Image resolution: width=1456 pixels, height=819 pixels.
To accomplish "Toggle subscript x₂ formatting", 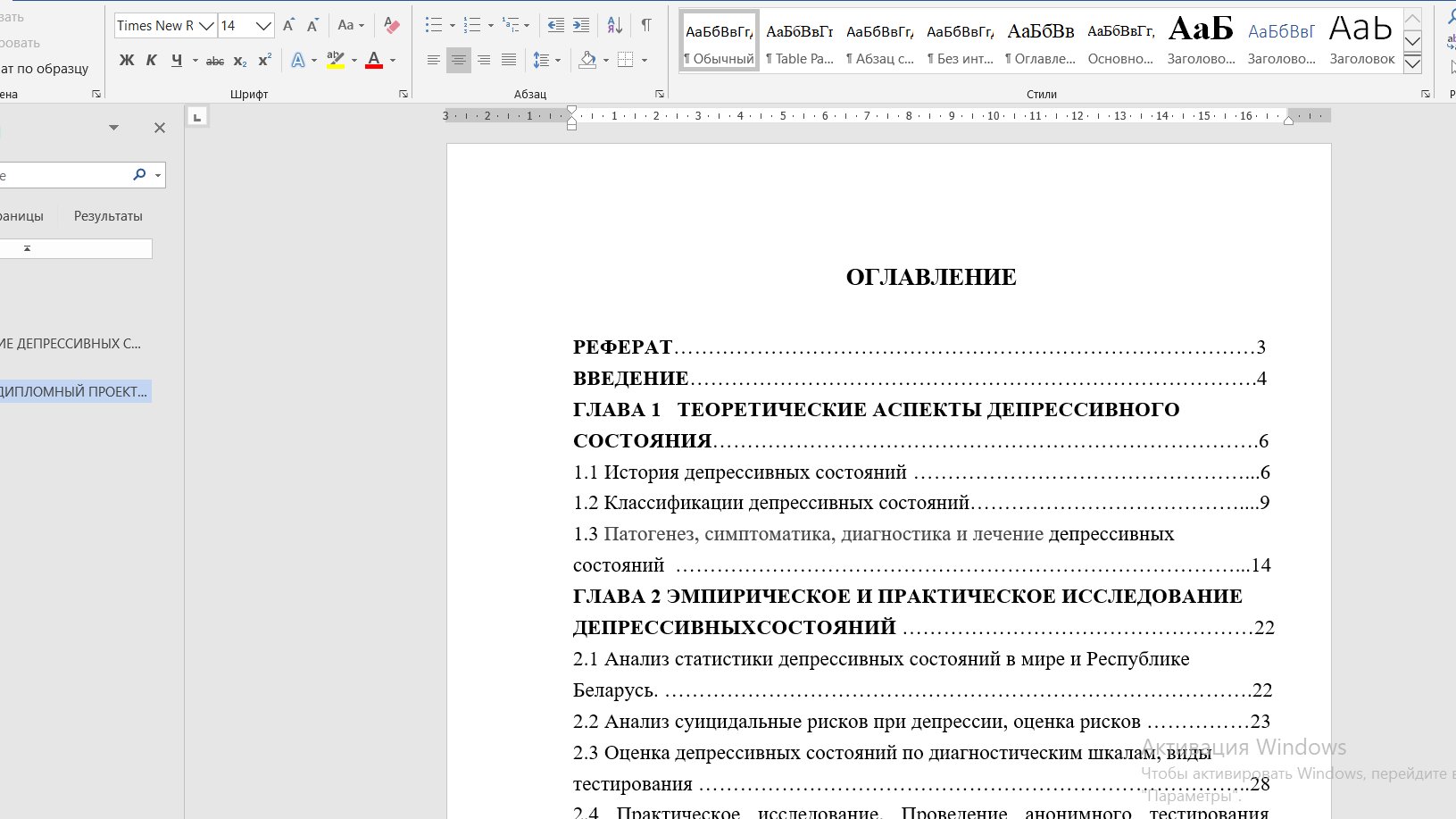I will coord(240,61).
